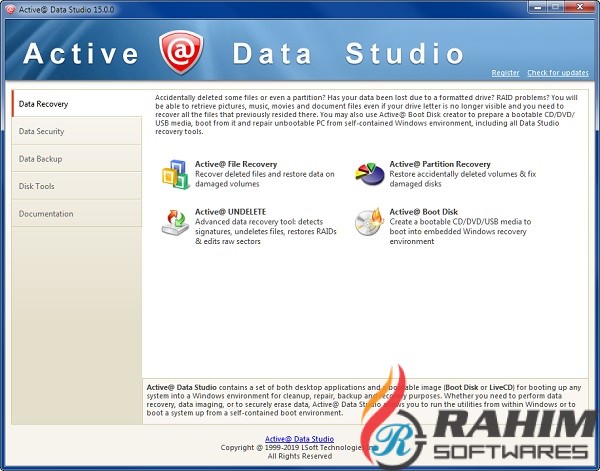The image size is (600, 471).
Task: Click the red Active@ shield logo
Action: click(181, 52)
